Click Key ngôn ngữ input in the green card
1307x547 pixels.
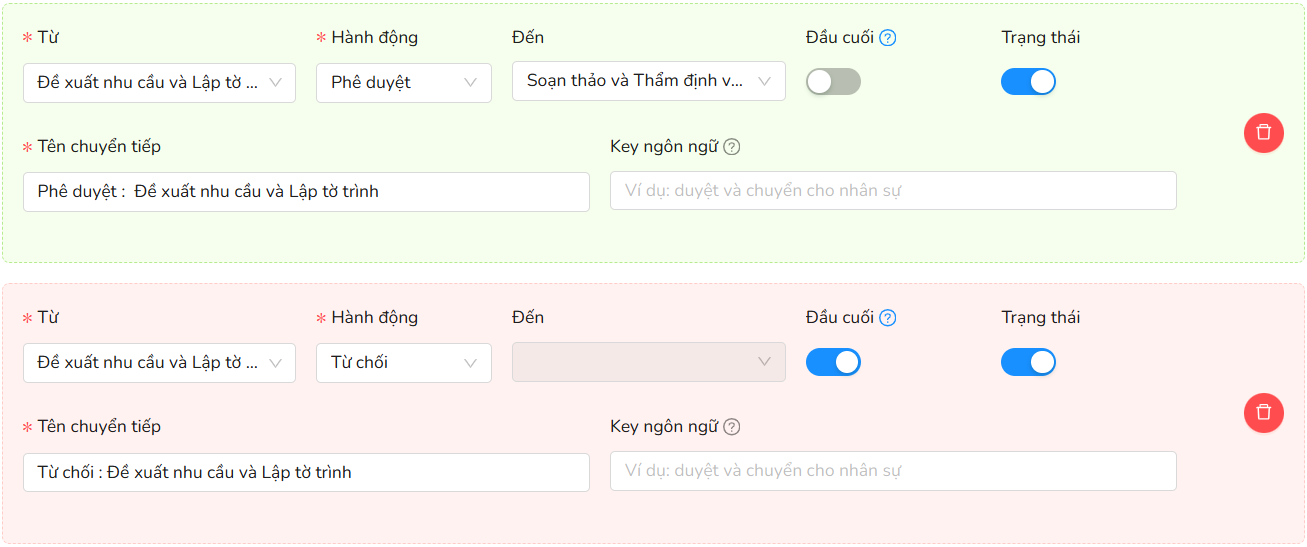tap(893, 190)
